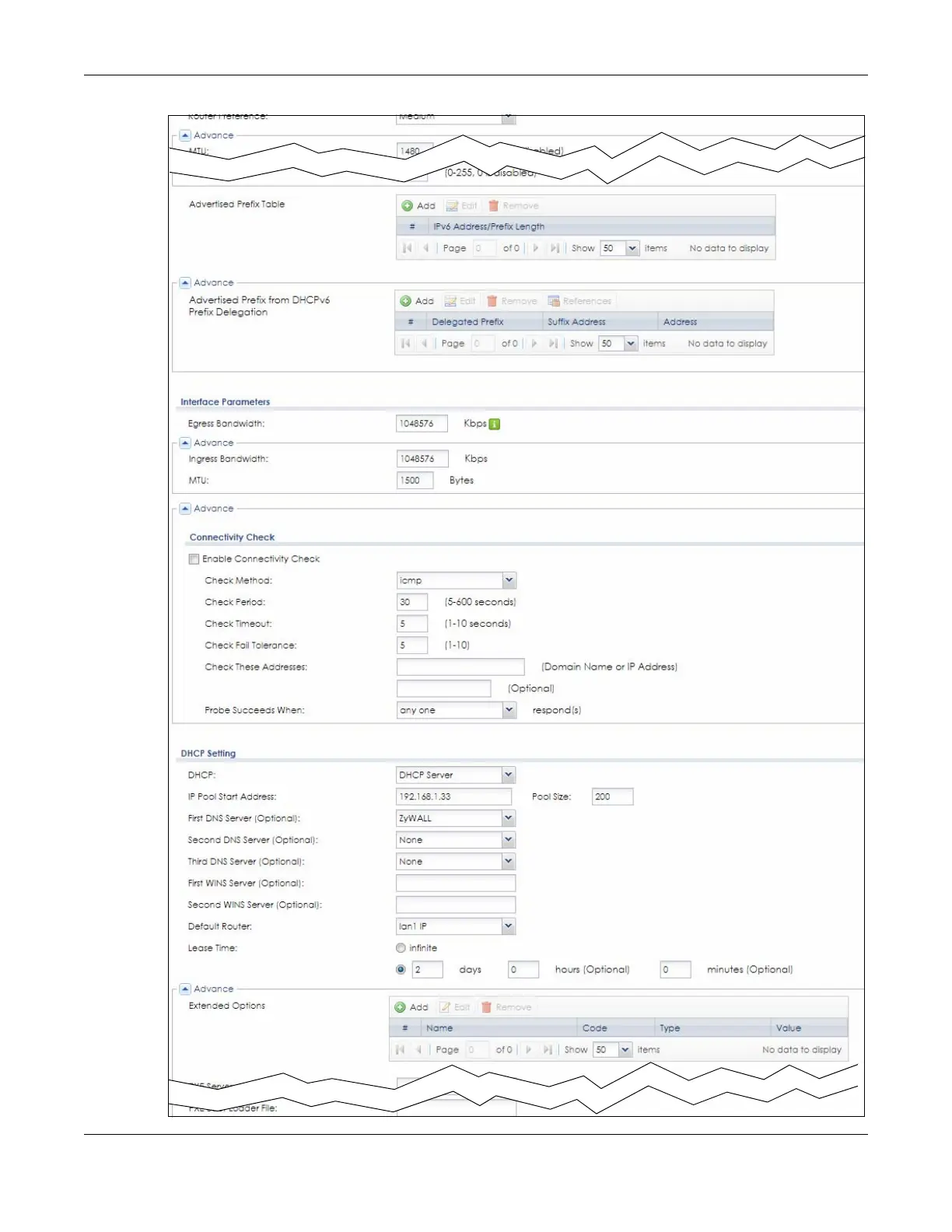Collapse Advance section above the MTU 1480 field
Viewport: 952px width, 1232px height.
[x=185, y=135]
